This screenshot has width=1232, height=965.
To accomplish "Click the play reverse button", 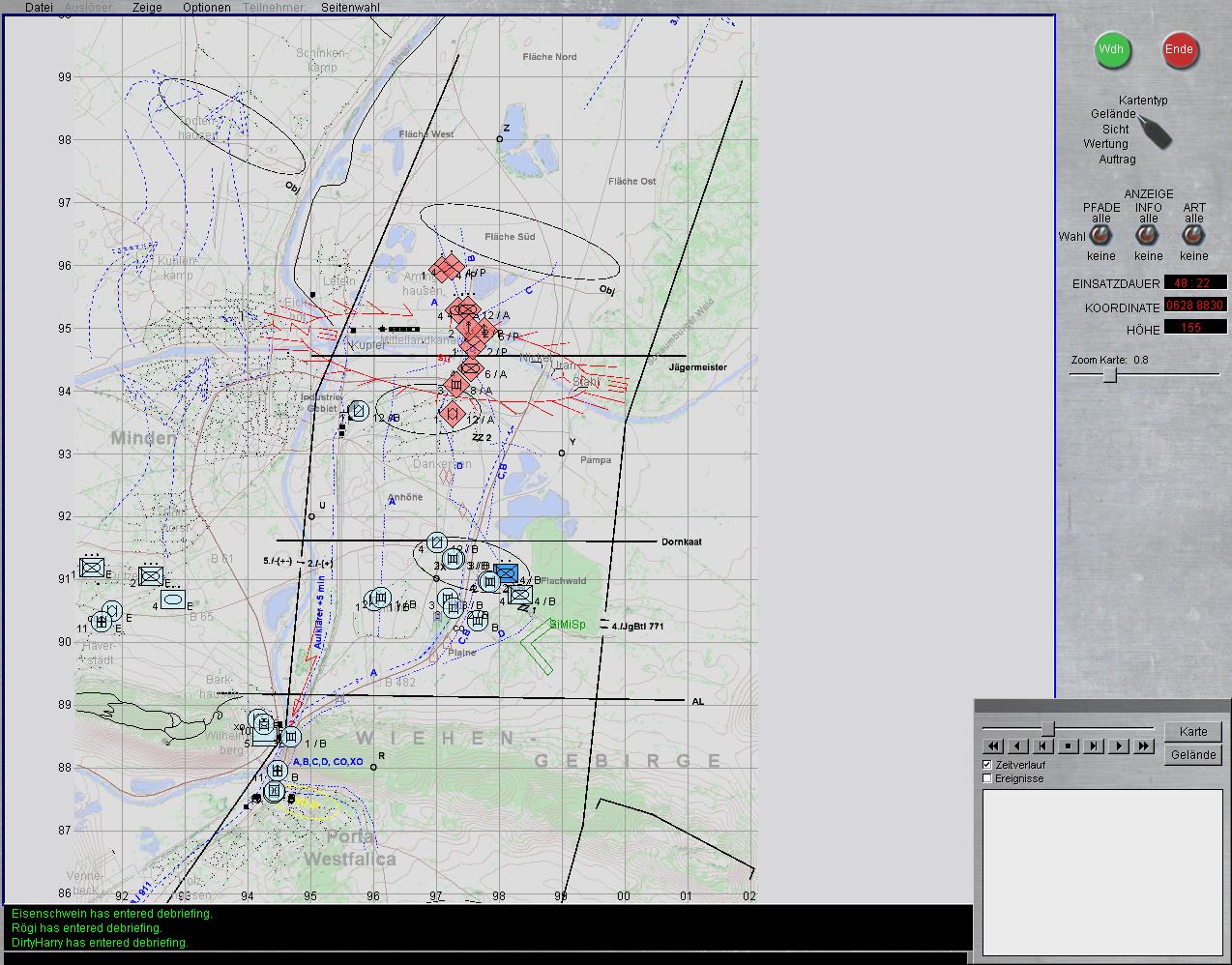I will click(1018, 746).
